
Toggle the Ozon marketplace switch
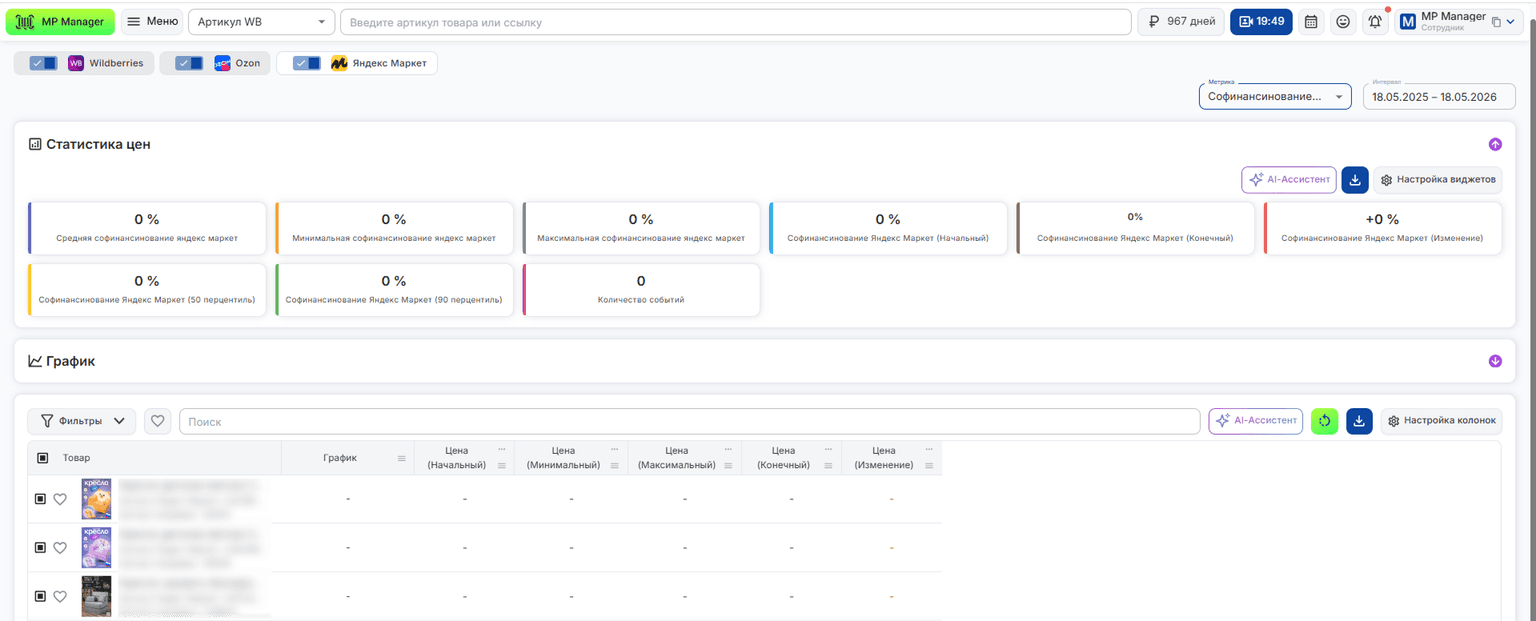coord(189,63)
